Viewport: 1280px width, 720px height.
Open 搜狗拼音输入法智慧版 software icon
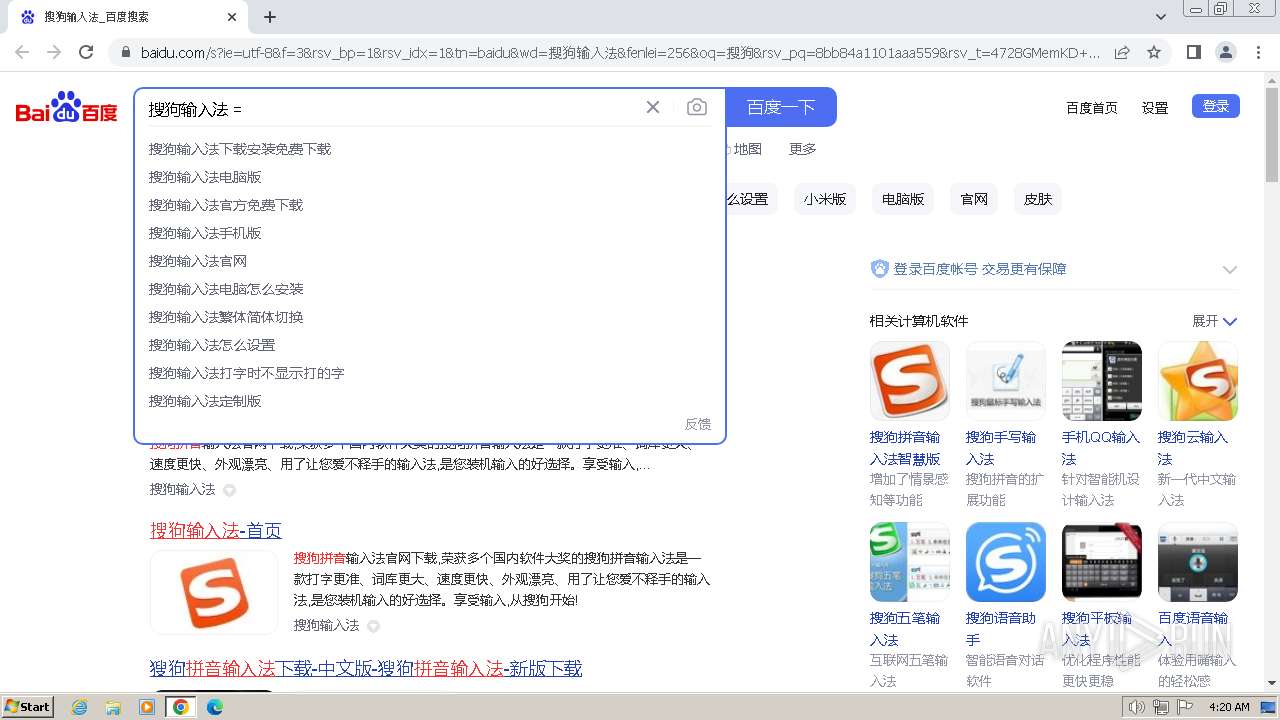[909, 381]
